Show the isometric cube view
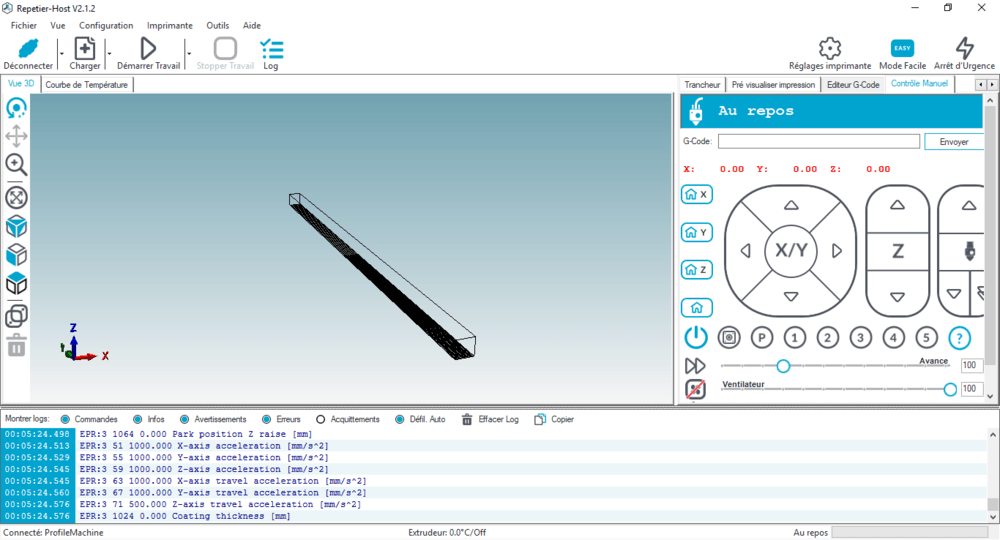The height and width of the screenshot is (540, 1000). 17,226
